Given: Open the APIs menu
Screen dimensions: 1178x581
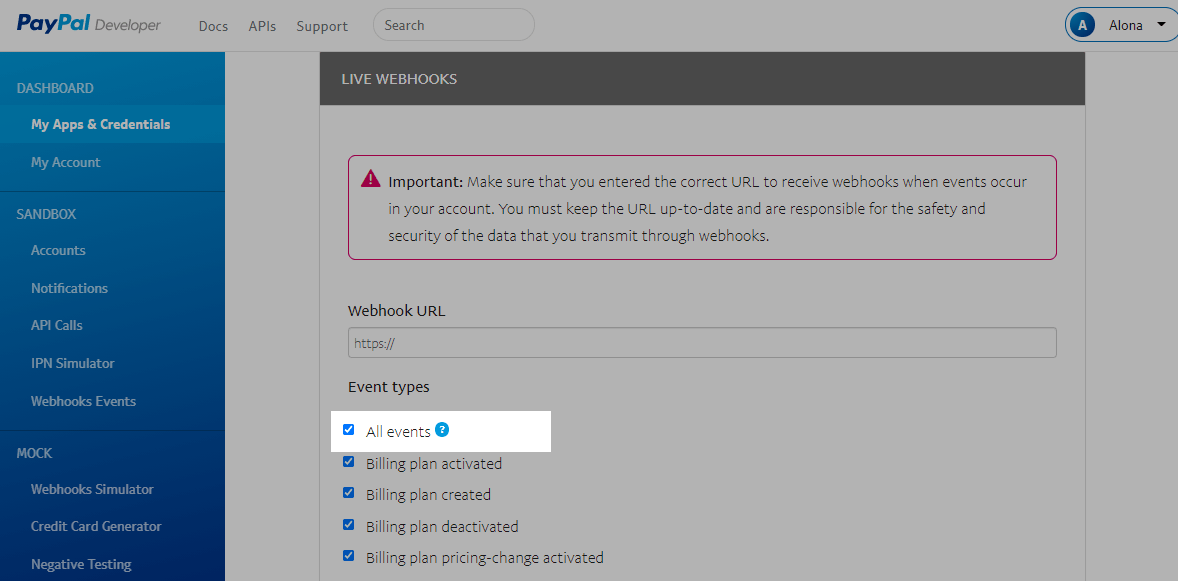Looking at the screenshot, I should (262, 26).
